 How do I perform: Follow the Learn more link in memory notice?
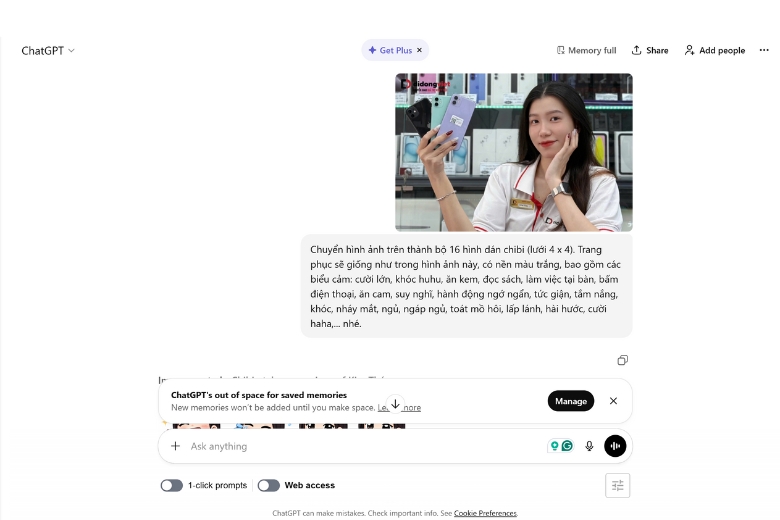point(399,408)
